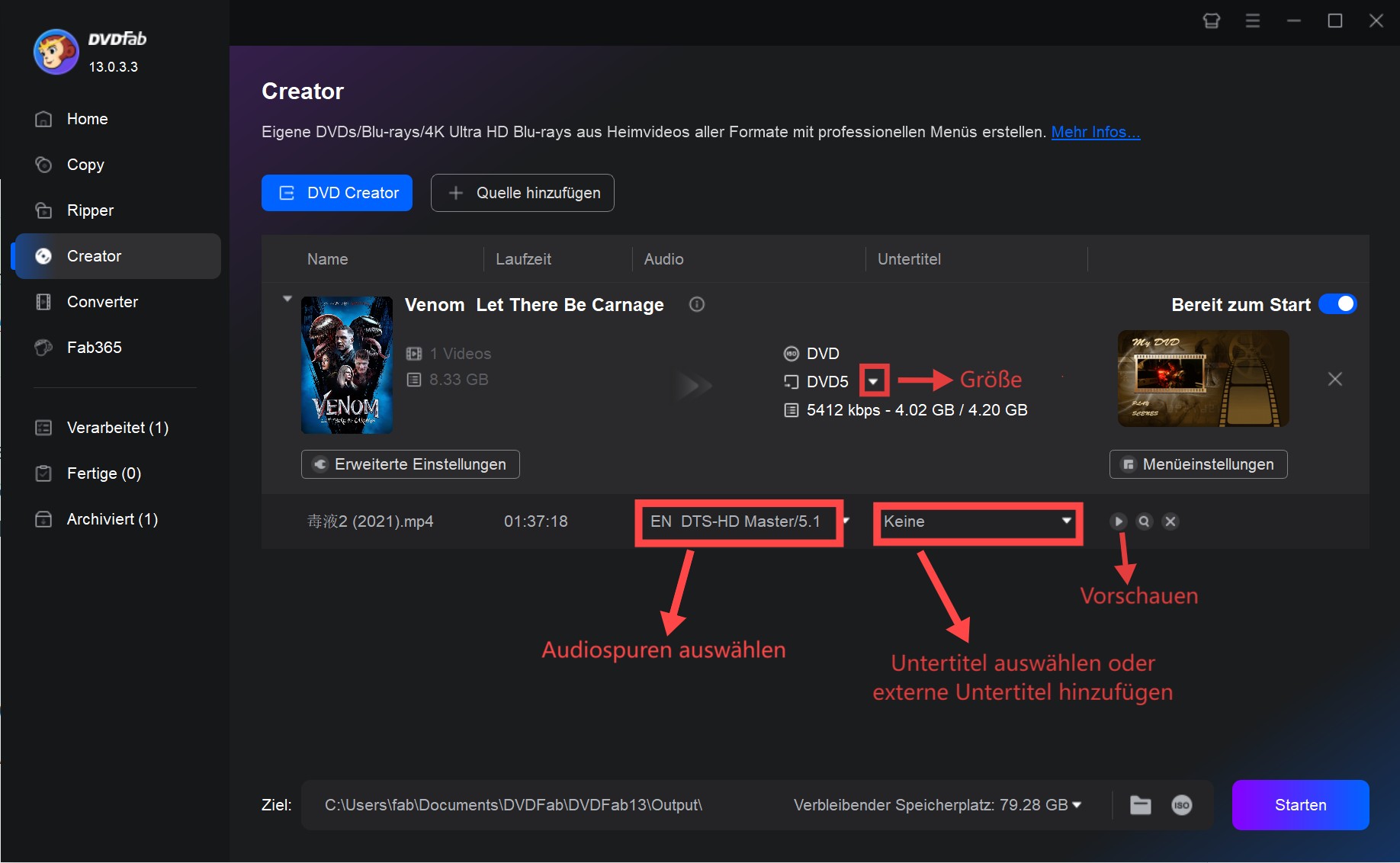1400x863 pixels.
Task: Maximize the DVDFab window
Action: pos(1335,21)
